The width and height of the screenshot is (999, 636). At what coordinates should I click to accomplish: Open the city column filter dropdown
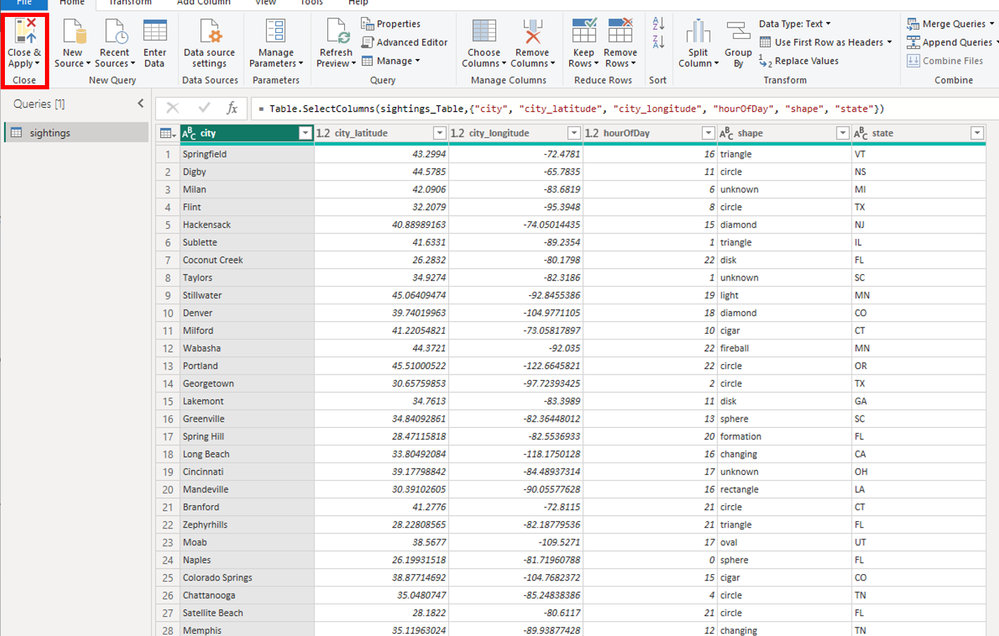[305, 133]
